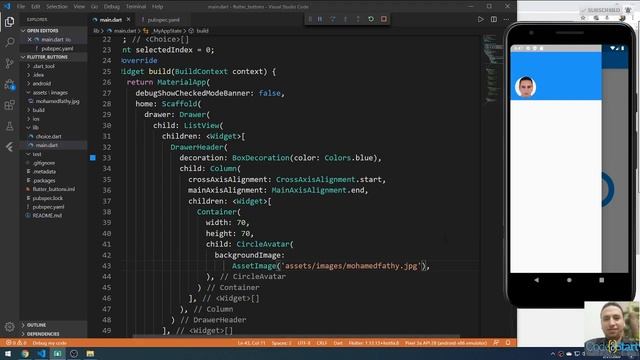Click the notifications bell in status bar
Image resolution: width=640 pixels, height=360 pixels.
[x=508, y=343]
